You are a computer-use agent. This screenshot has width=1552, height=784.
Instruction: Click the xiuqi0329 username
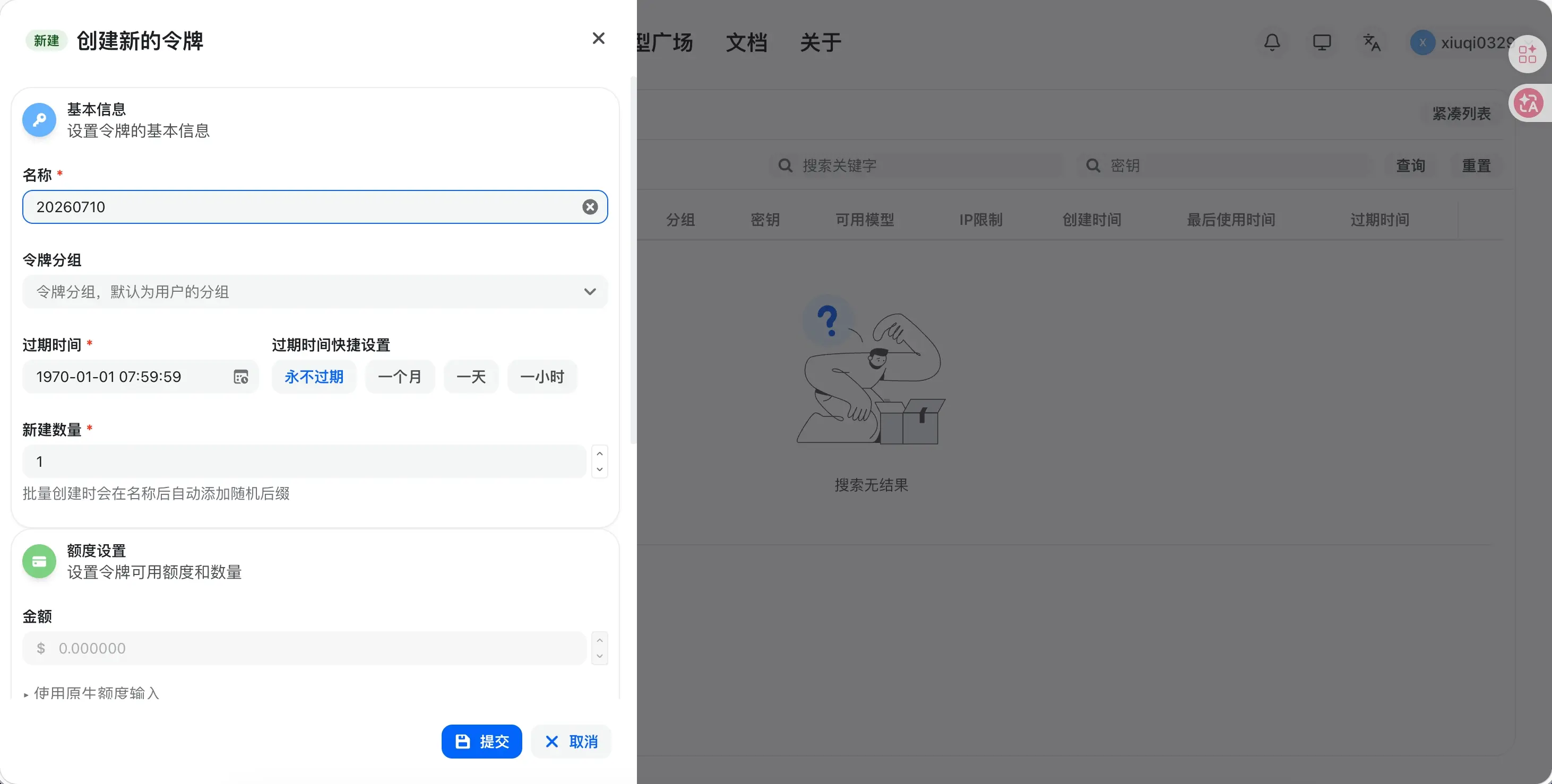pyautogui.click(x=1477, y=43)
